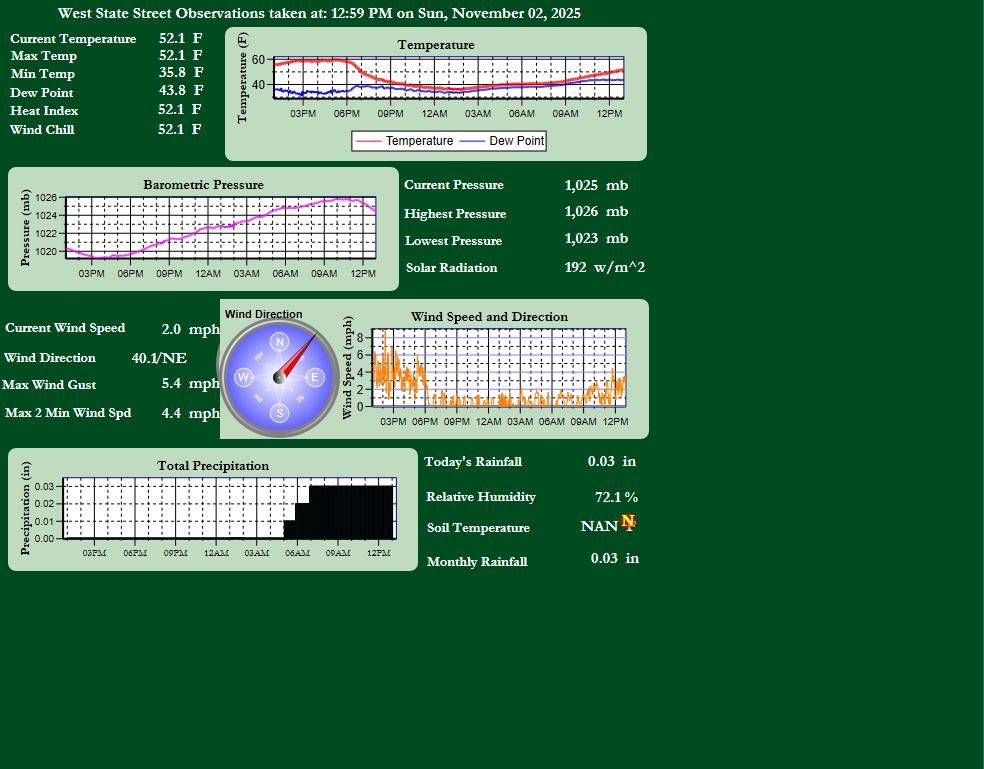The width and height of the screenshot is (984, 769).
Task: Click the Wind Direction reading 40.1/NE
Action: coord(159,358)
